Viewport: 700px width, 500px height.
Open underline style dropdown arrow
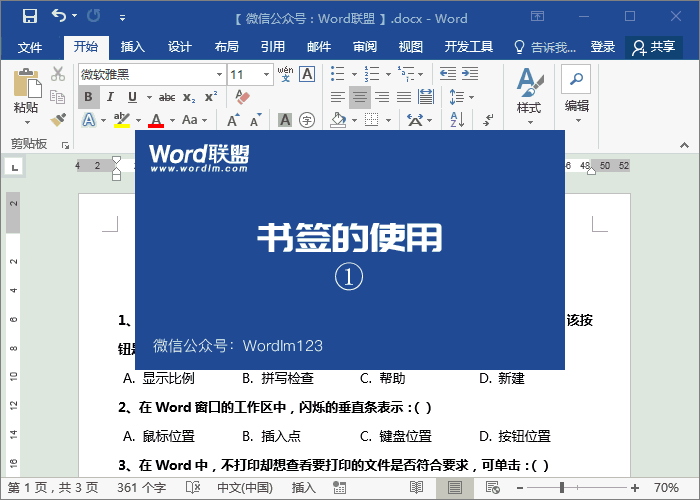click(149, 97)
